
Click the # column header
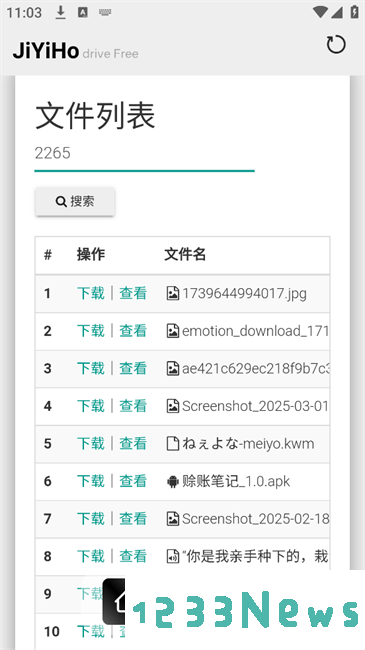[48, 255]
